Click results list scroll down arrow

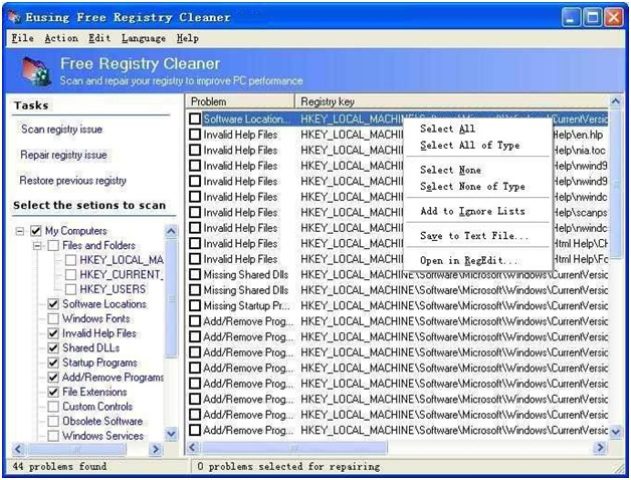[x=615, y=432]
